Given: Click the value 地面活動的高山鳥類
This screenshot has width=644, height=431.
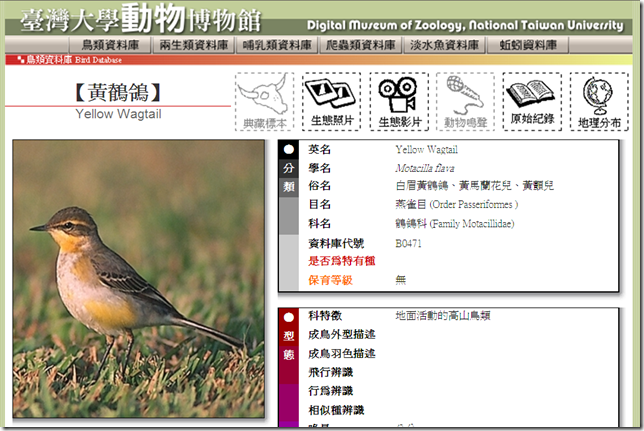Looking at the screenshot, I should (x=443, y=316).
